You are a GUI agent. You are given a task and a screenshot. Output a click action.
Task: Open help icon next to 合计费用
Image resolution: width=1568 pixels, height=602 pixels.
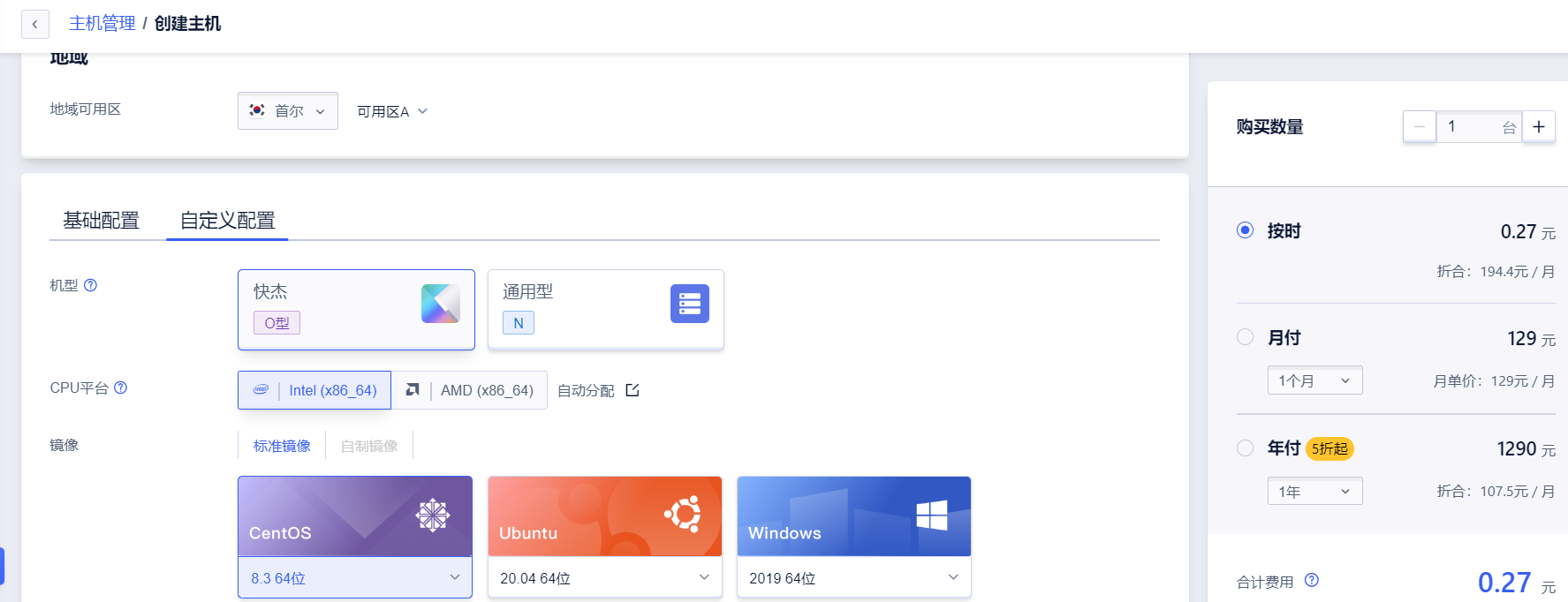(x=1312, y=580)
